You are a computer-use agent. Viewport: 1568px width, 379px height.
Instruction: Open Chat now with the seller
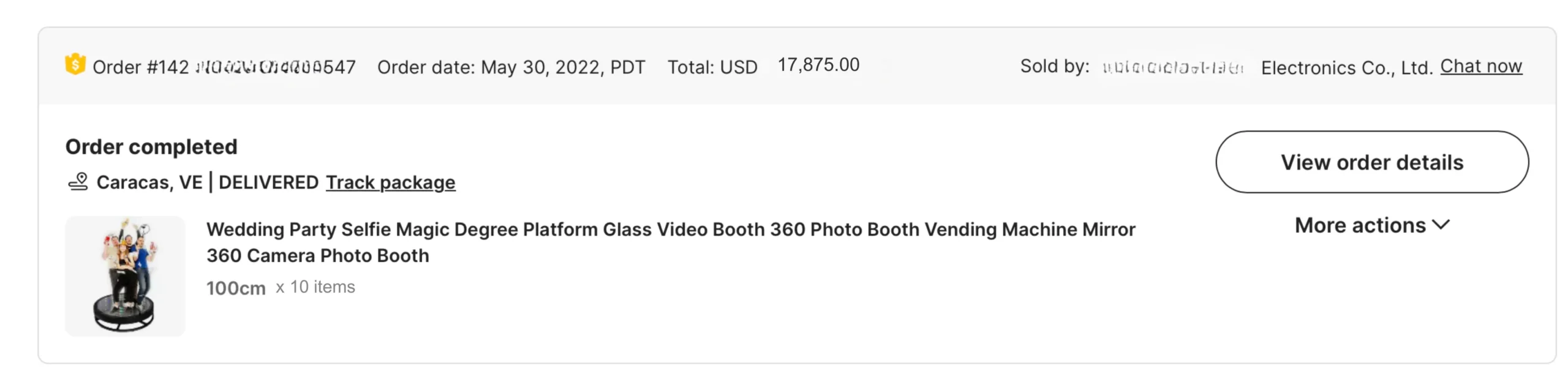[1480, 66]
